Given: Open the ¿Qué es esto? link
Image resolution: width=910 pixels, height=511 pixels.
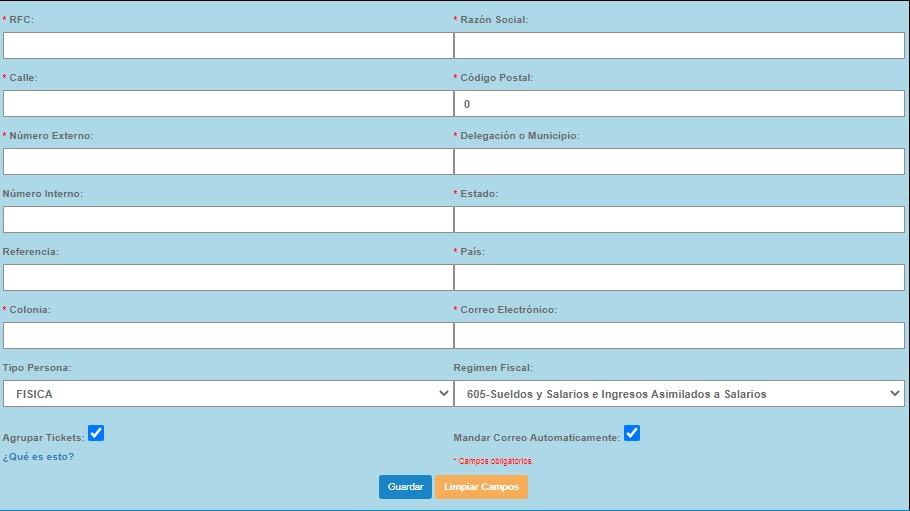Looking at the screenshot, I should pyautogui.click(x=38, y=457).
